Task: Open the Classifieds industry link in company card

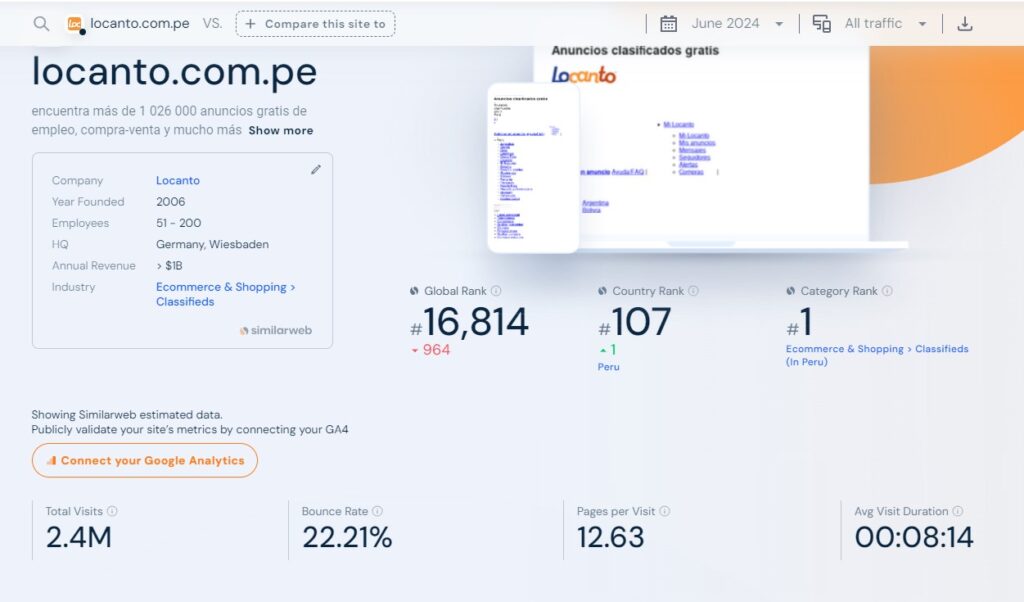Action: (x=185, y=302)
